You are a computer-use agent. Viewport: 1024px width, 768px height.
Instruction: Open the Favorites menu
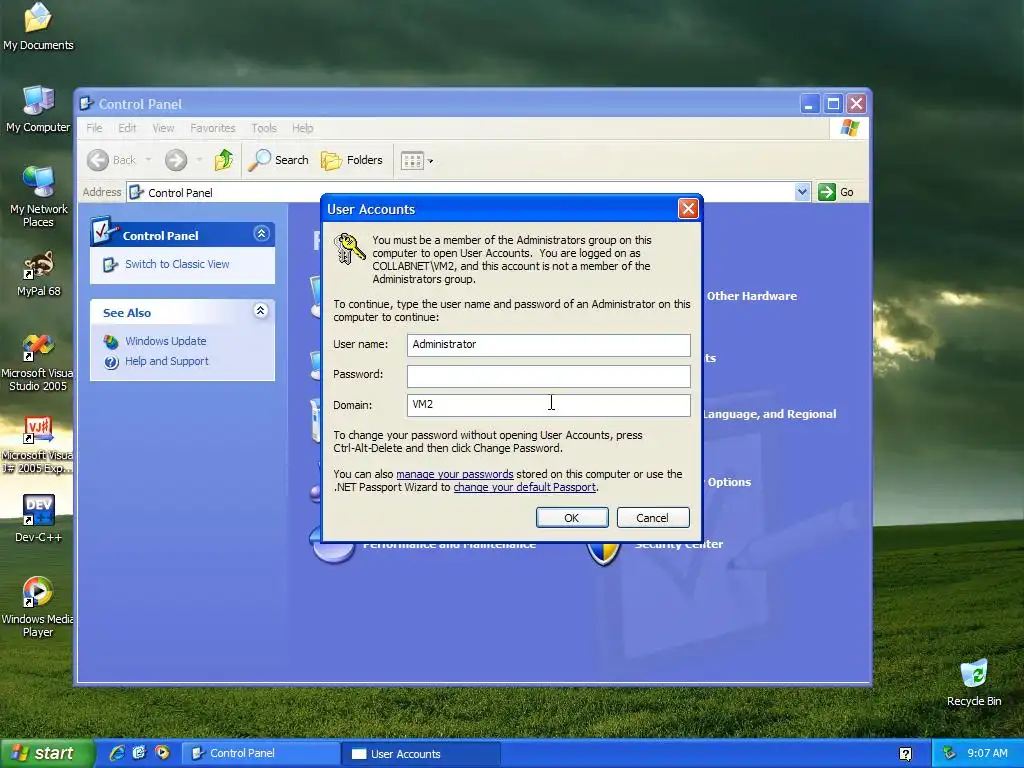(x=212, y=128)
